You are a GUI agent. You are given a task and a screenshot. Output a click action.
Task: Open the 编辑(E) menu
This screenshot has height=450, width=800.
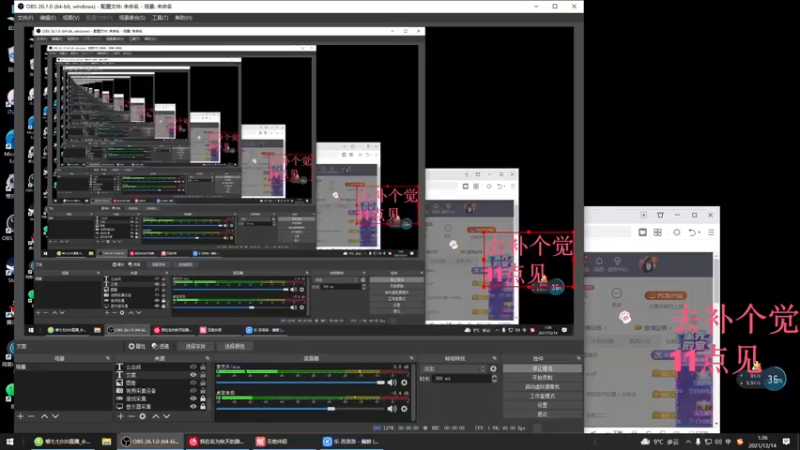coord(47,18)
